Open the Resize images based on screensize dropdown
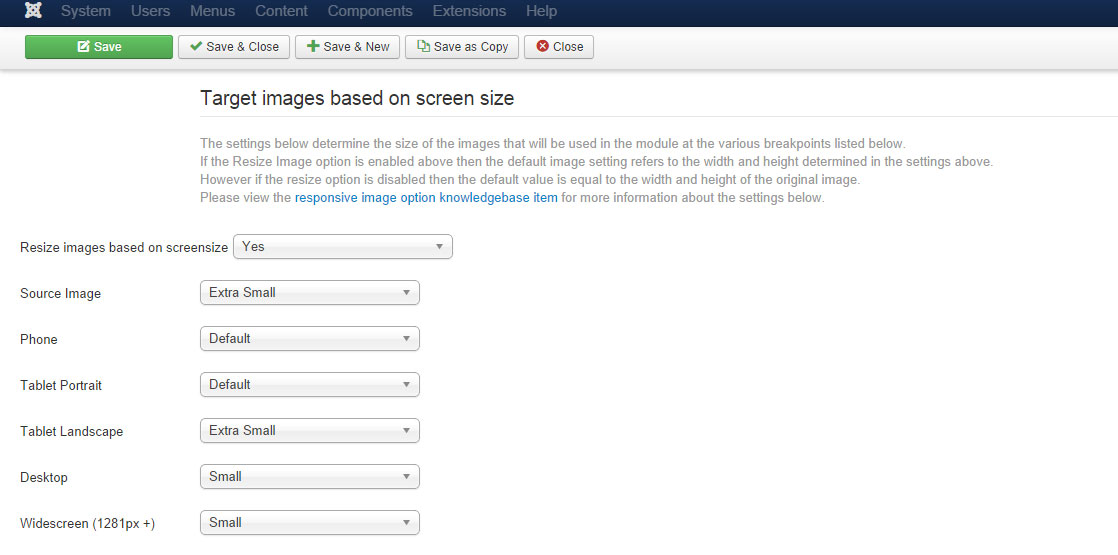The height and width of the screenshot is (555, 1118). (x=343, y=247)
